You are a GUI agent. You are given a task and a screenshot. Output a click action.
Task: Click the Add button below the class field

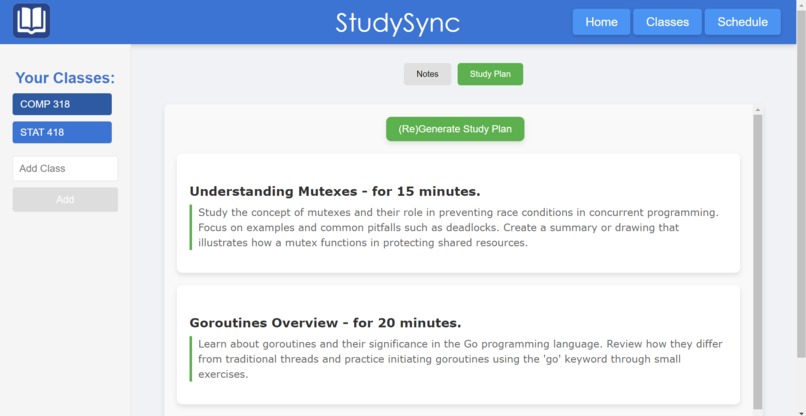click(x=65, y=200)
